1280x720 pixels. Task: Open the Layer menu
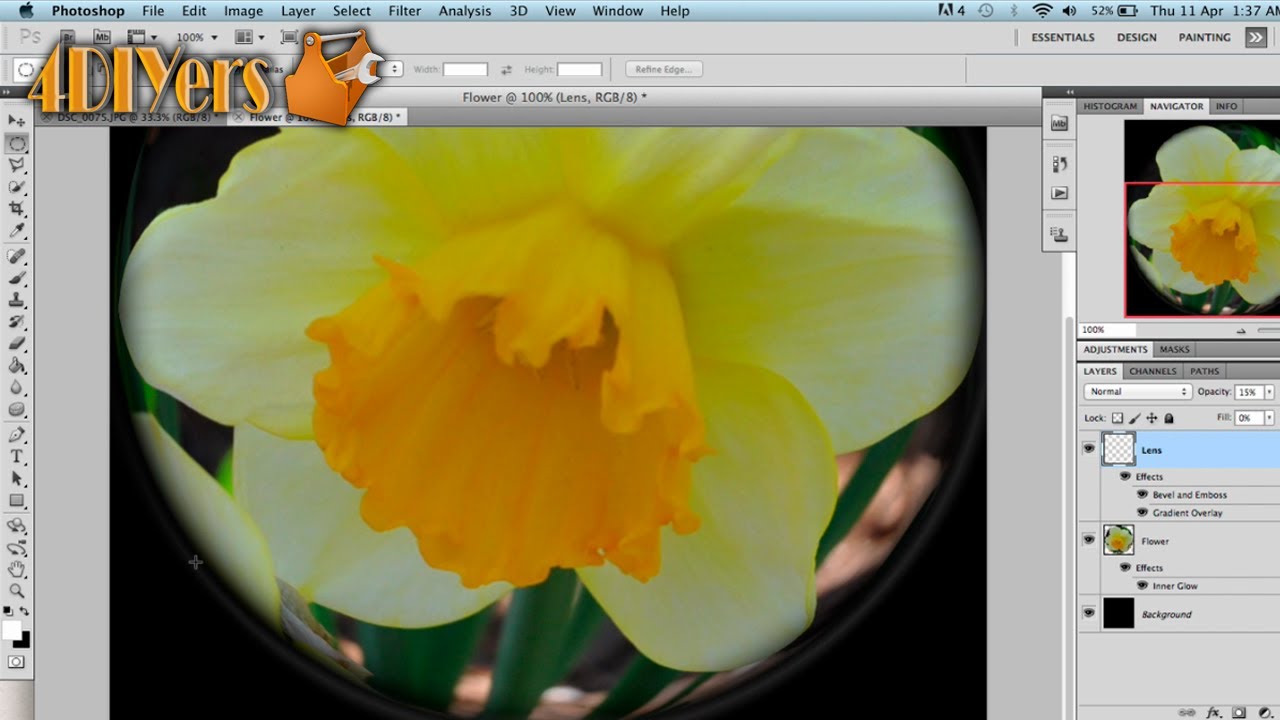[298, 11]
